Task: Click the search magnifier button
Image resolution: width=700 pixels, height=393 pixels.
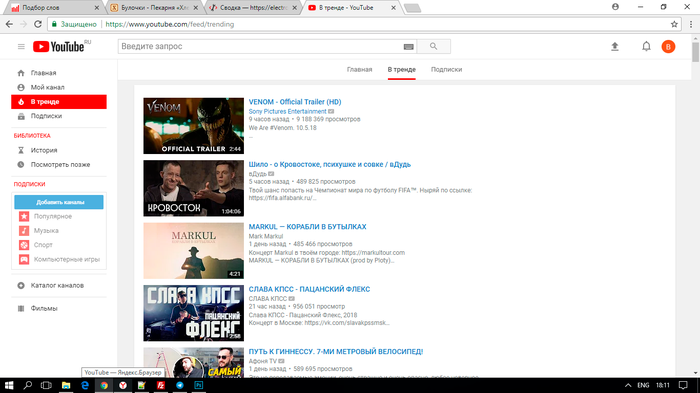Action: tap(433, 46)
